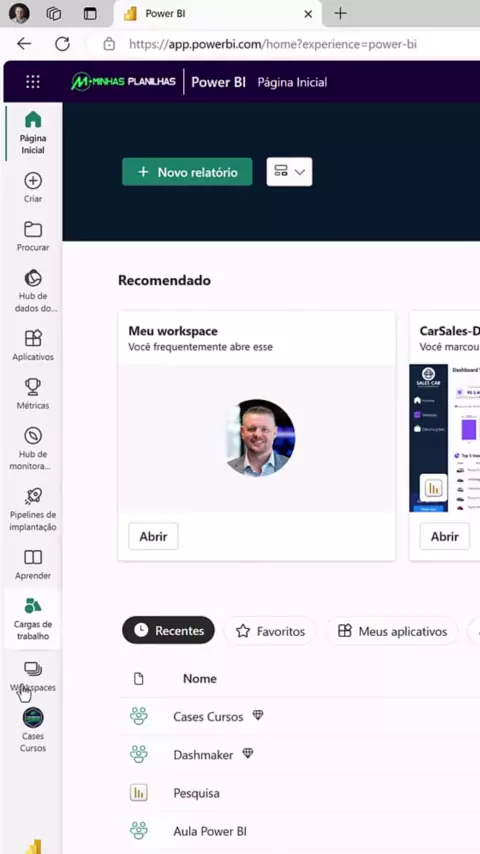Click the premium diamond icon beside Cases Cursos

[258, 715]
